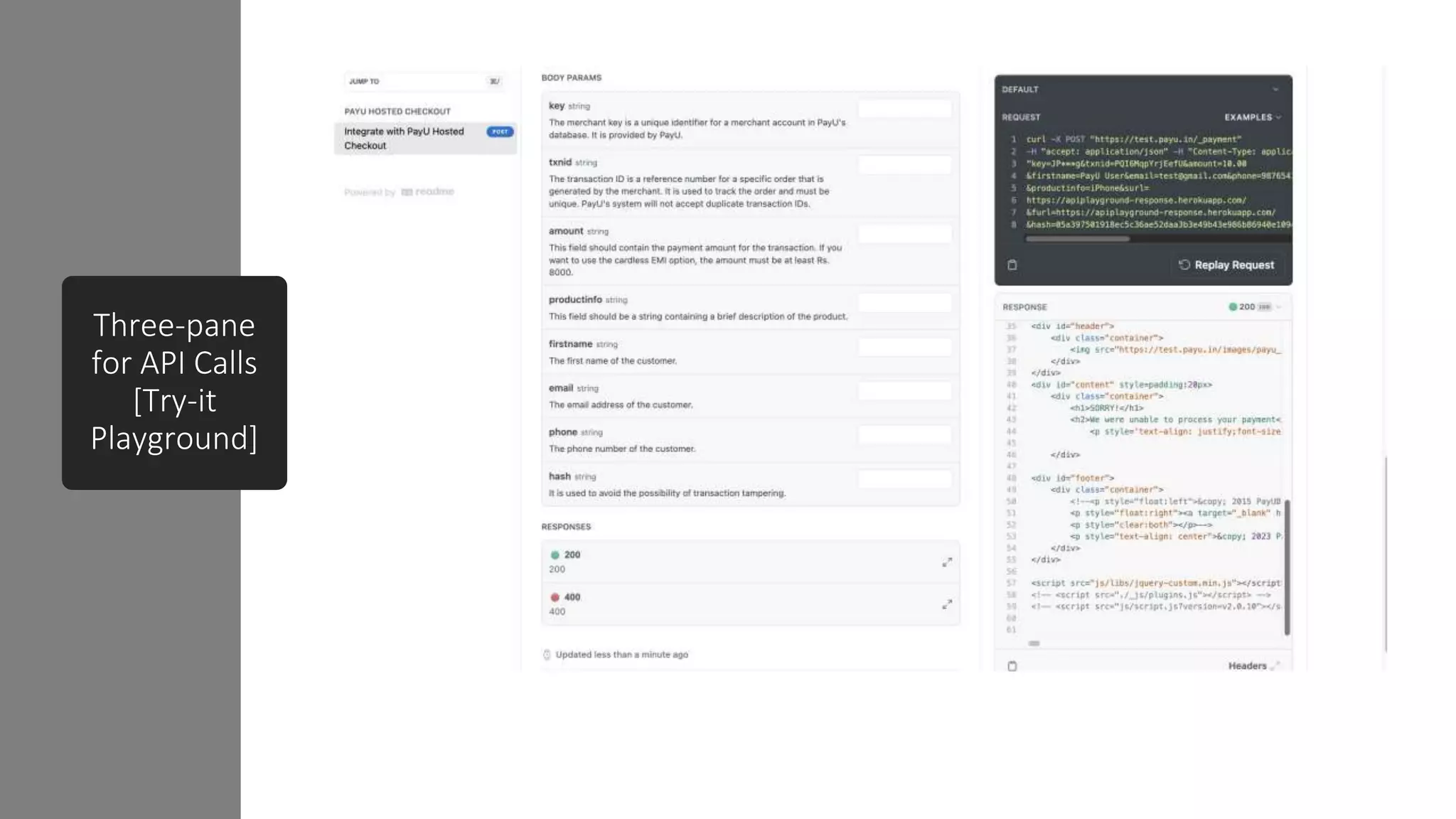Click the REQUEST label
The height and width of the screenshot is (819, 1456).
pos(1021,117)
